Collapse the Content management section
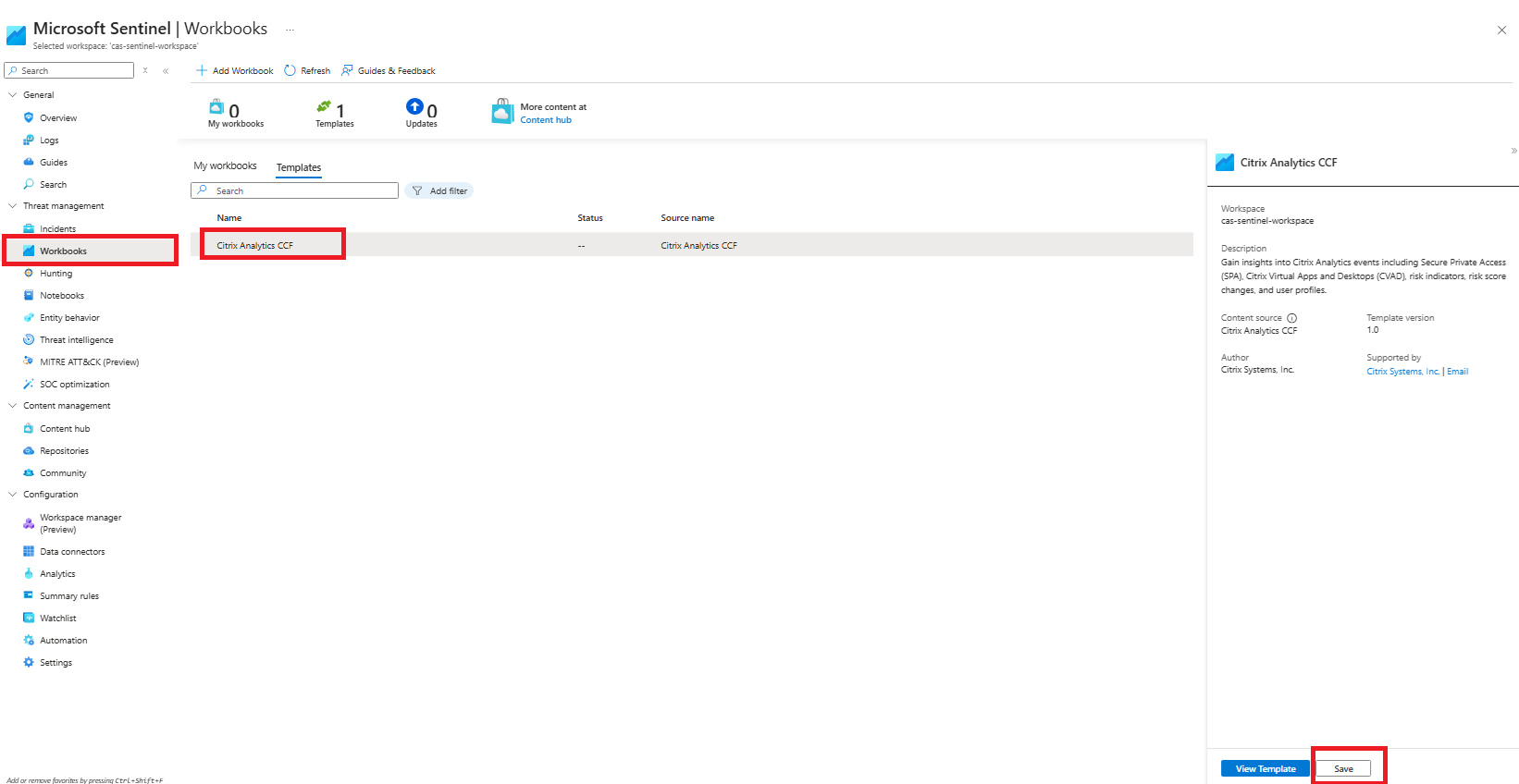This screenshot has height=784, width=1519. 13,405
